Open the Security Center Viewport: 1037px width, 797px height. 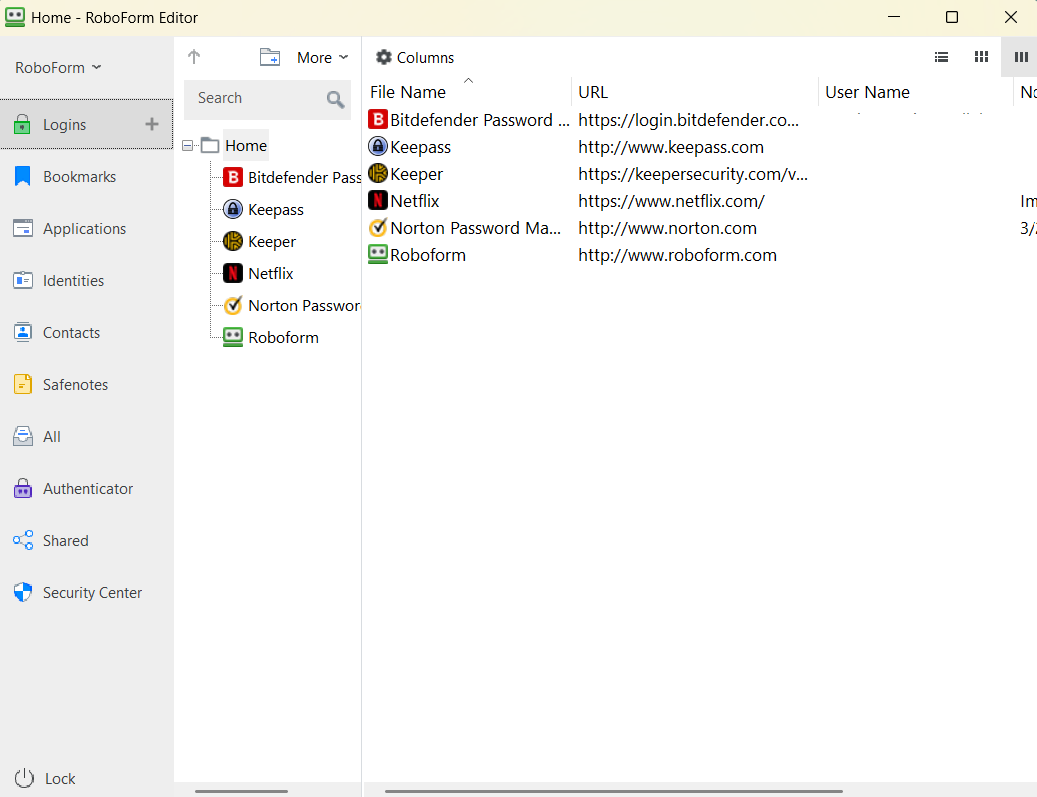tap(87, 593)
